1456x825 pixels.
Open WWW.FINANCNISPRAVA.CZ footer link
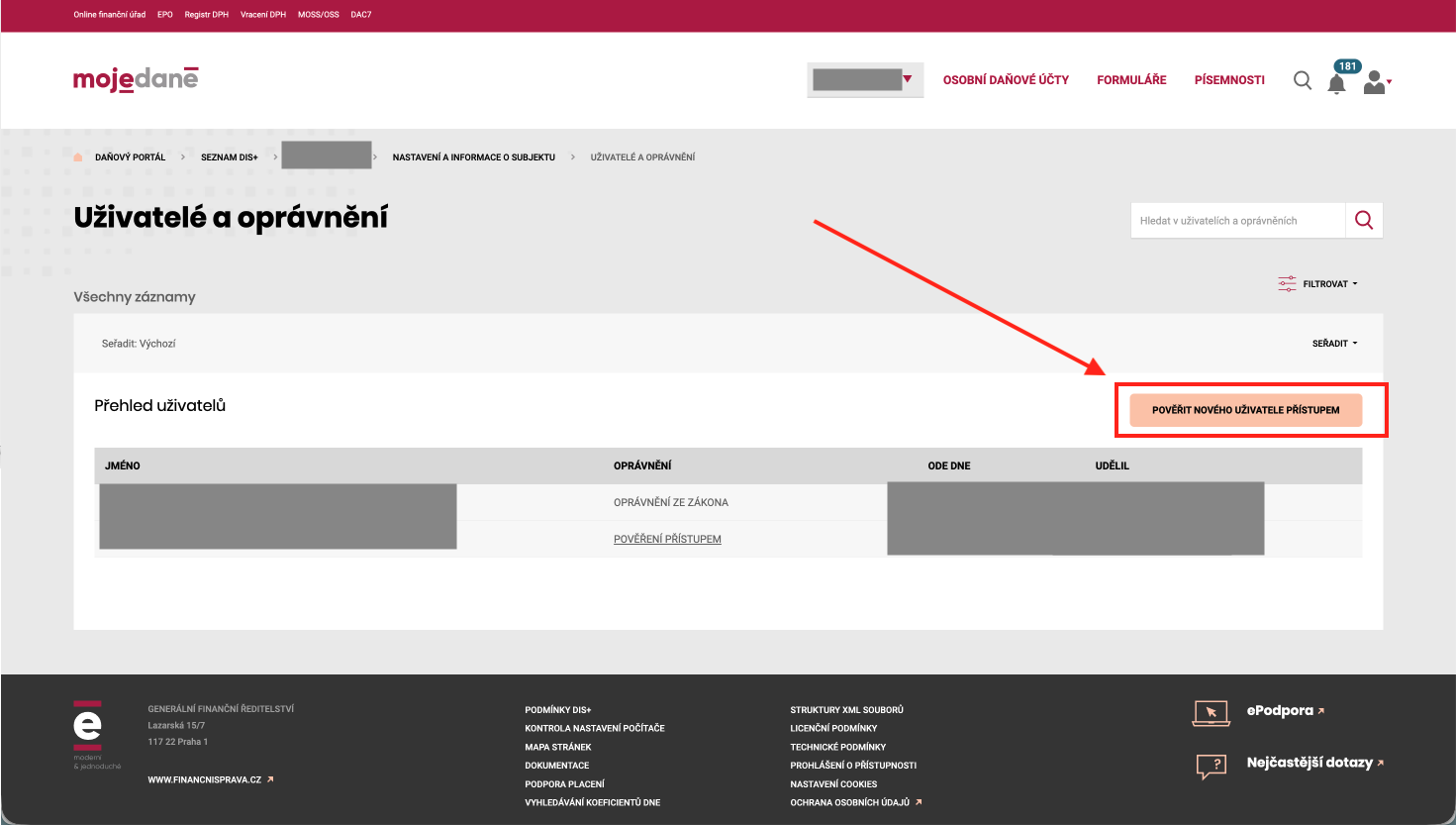pyautogui.click(x=211, y=779)
